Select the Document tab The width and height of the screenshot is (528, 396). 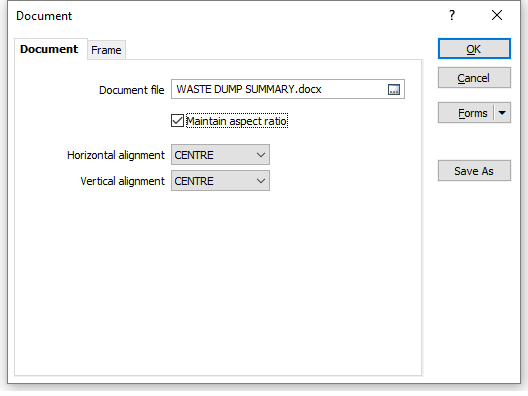[49, 49]
